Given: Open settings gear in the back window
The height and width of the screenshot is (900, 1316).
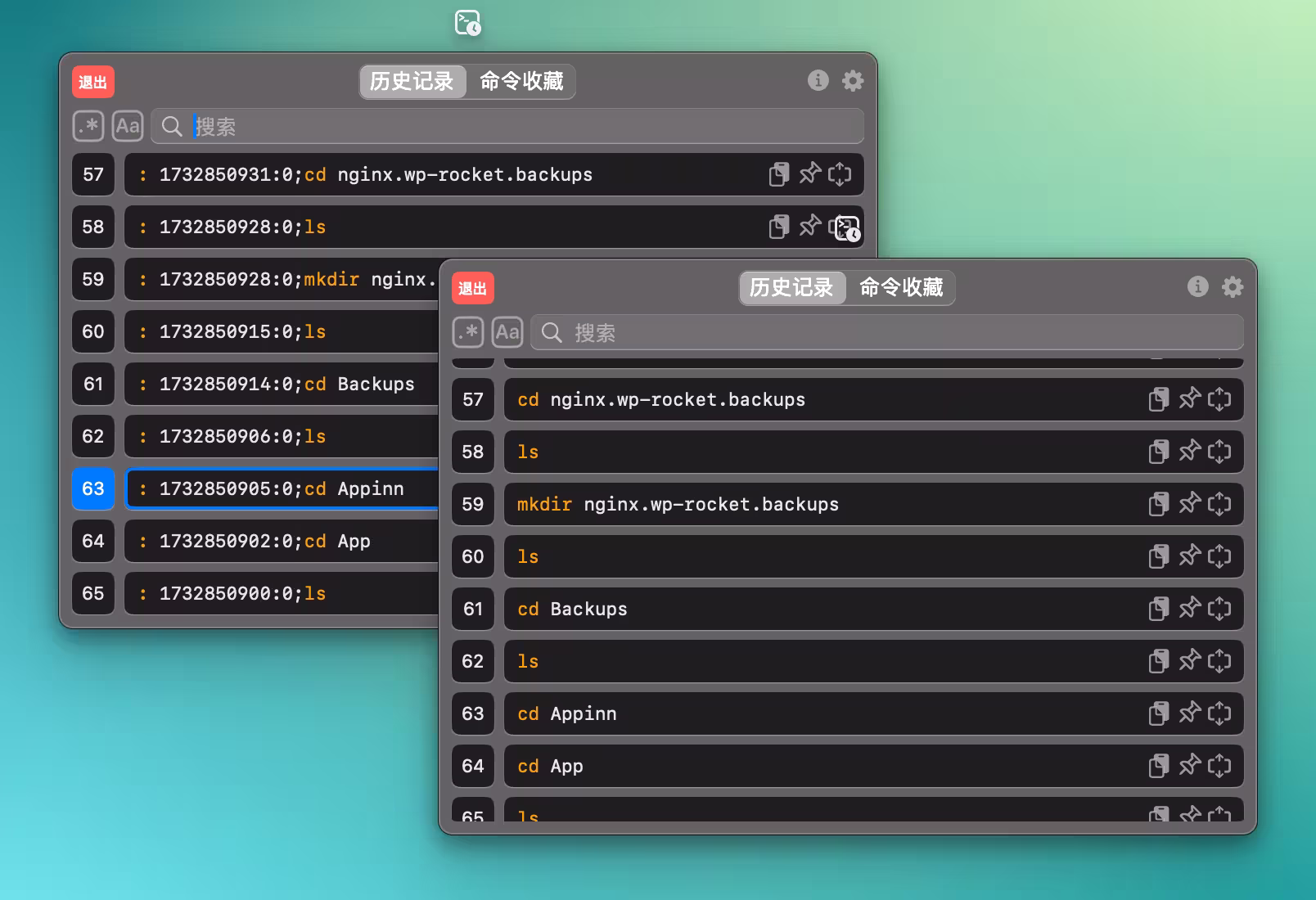Looking at the screenshot, I should coord(853,80).
